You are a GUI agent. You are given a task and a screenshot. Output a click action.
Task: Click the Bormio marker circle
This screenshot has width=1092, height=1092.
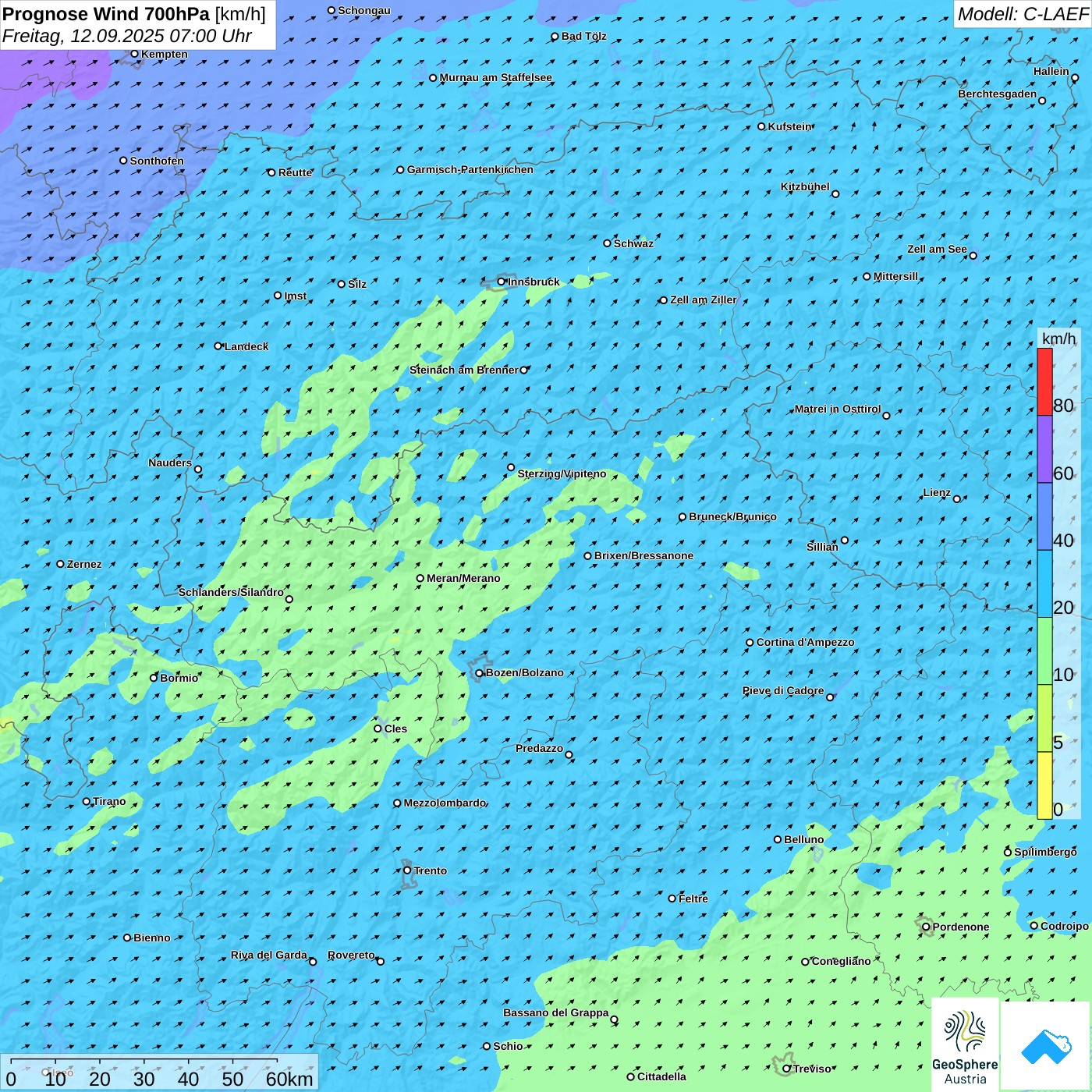tap(154, 678)
